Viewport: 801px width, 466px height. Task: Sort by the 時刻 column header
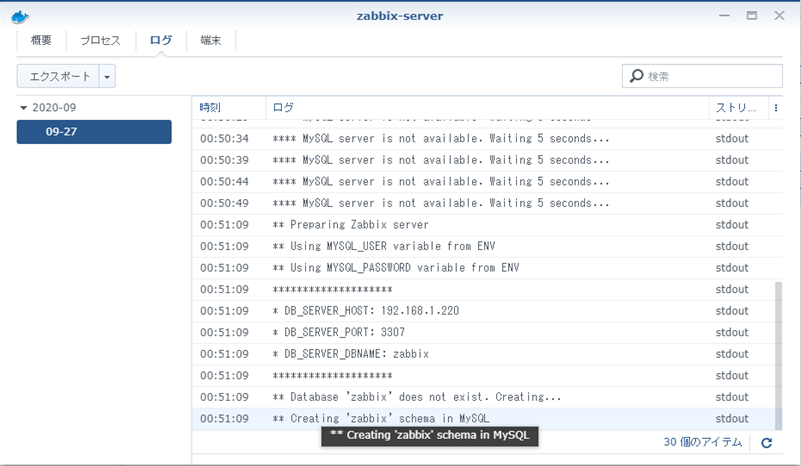coord(229,108)
